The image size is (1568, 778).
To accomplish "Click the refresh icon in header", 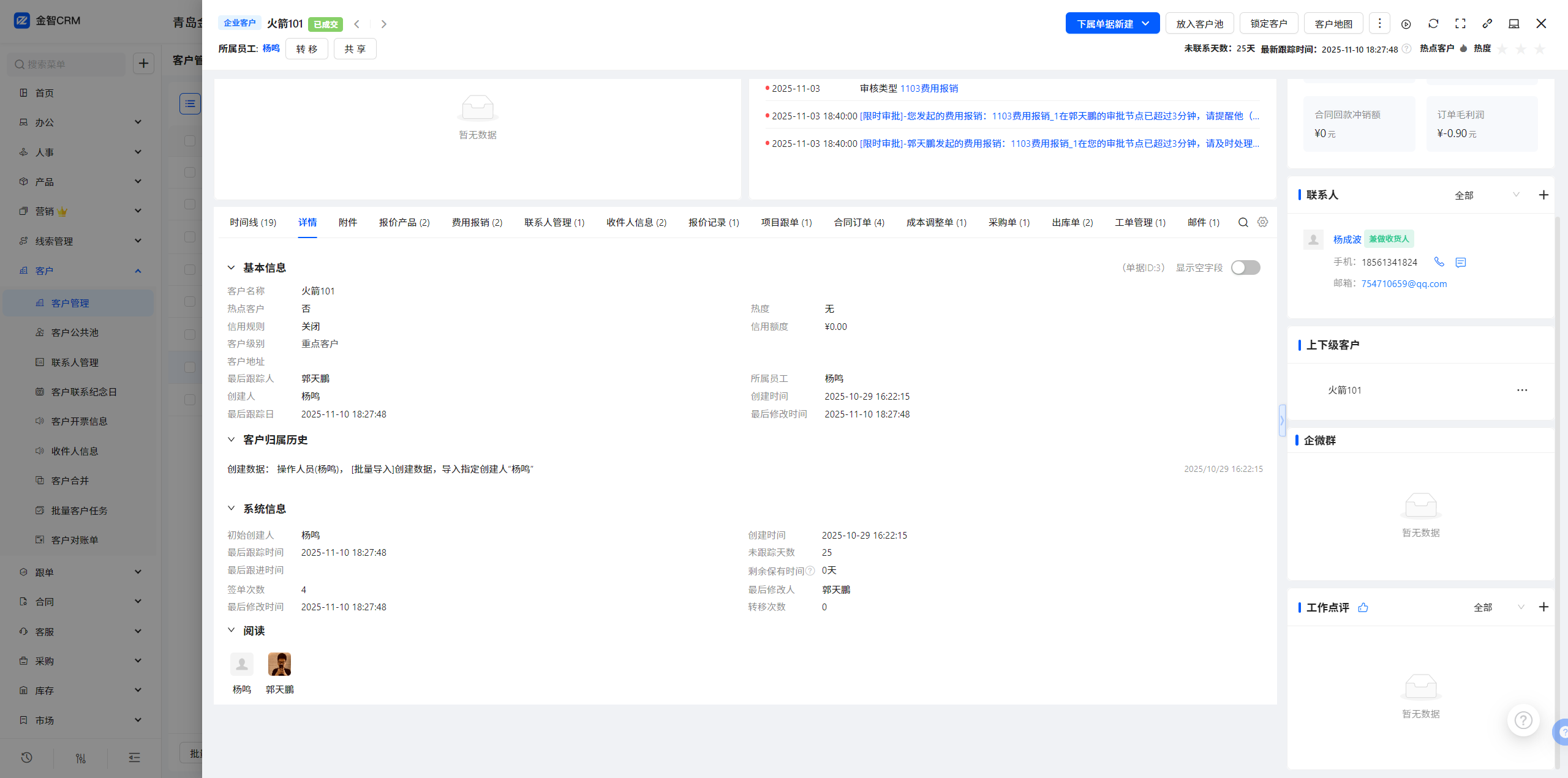I will click(1433, 24).
